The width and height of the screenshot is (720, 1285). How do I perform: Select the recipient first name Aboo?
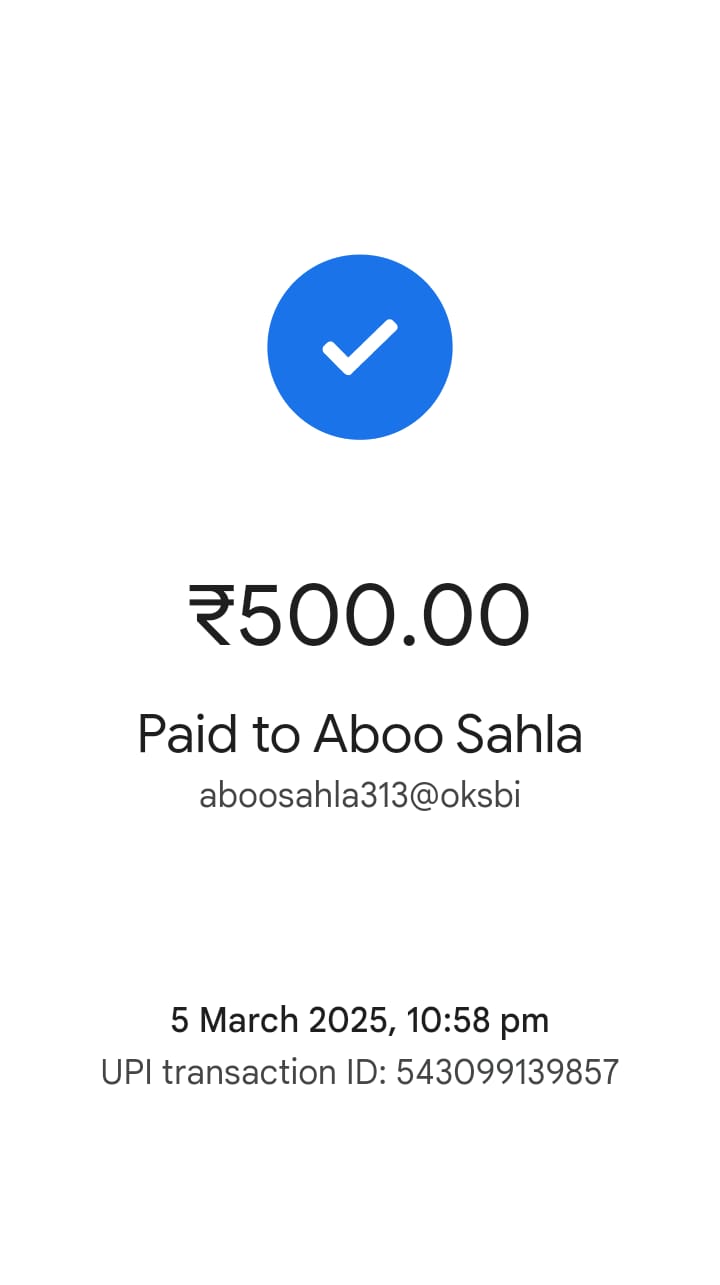pyautogui.click(x=378, y=735)
